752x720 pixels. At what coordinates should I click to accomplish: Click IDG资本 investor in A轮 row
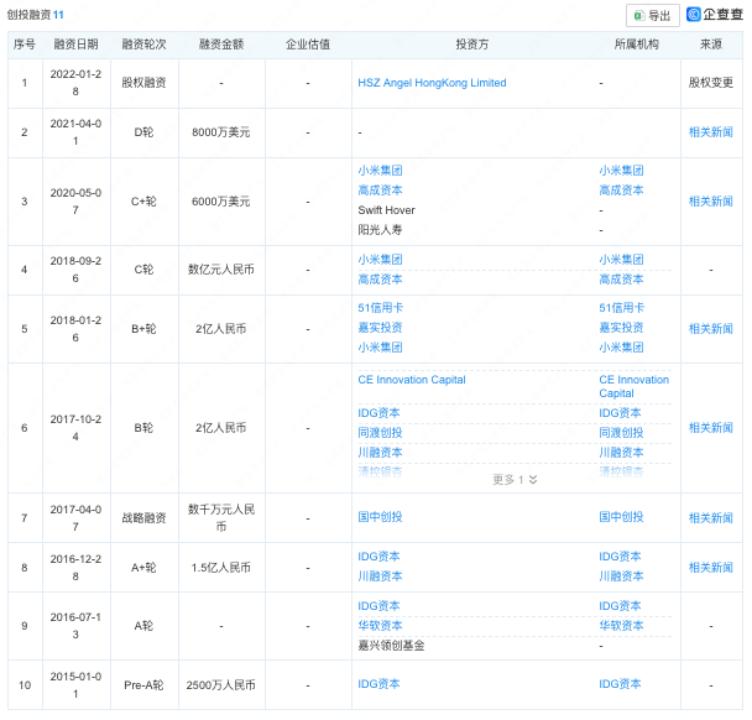[378, 606]
